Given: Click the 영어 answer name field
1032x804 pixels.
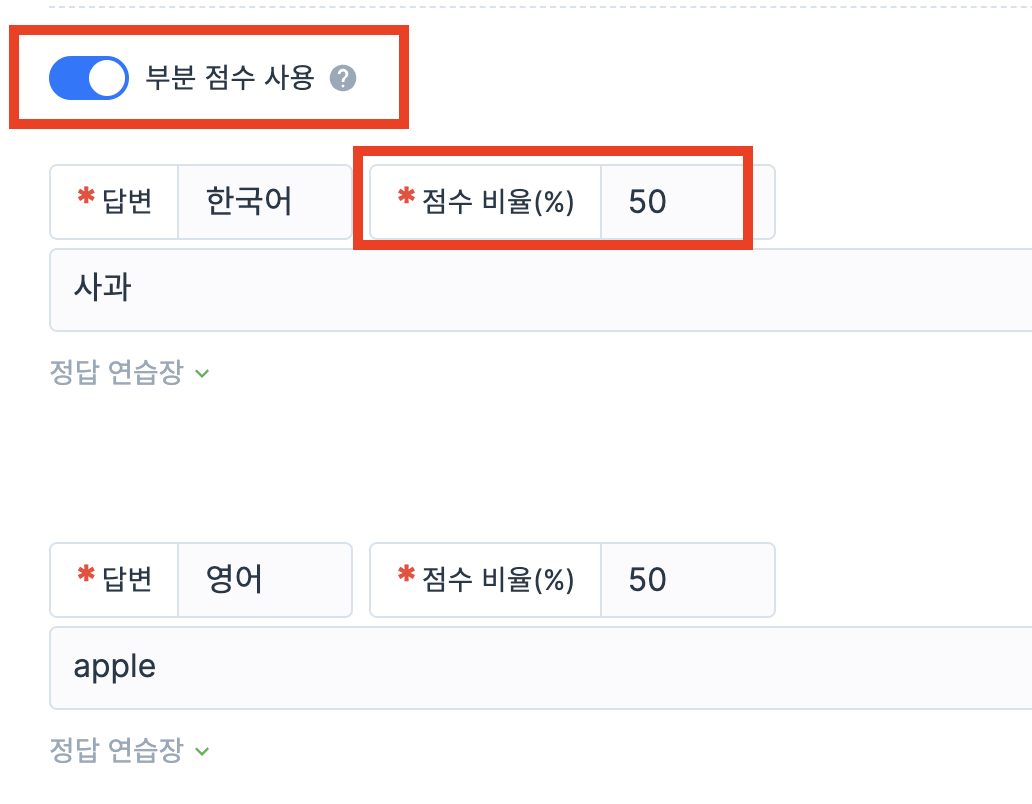Looking at the screenshot, I should coord(264,580).
